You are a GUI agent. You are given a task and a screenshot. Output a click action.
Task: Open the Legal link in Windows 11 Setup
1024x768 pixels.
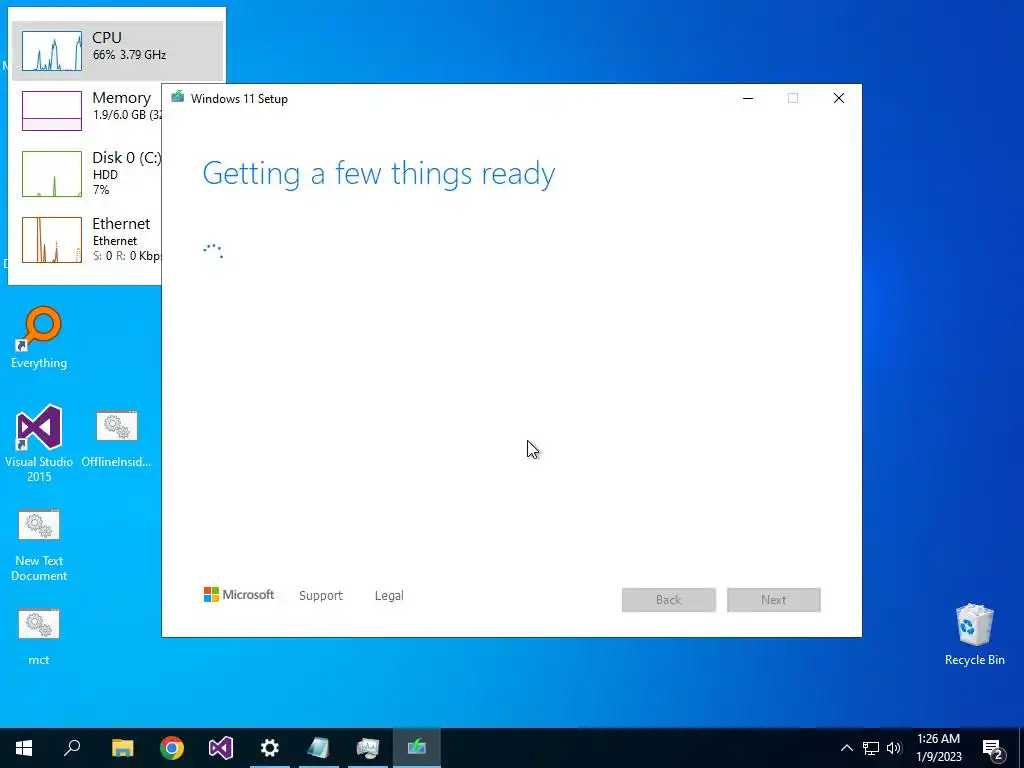coord(389,596)
